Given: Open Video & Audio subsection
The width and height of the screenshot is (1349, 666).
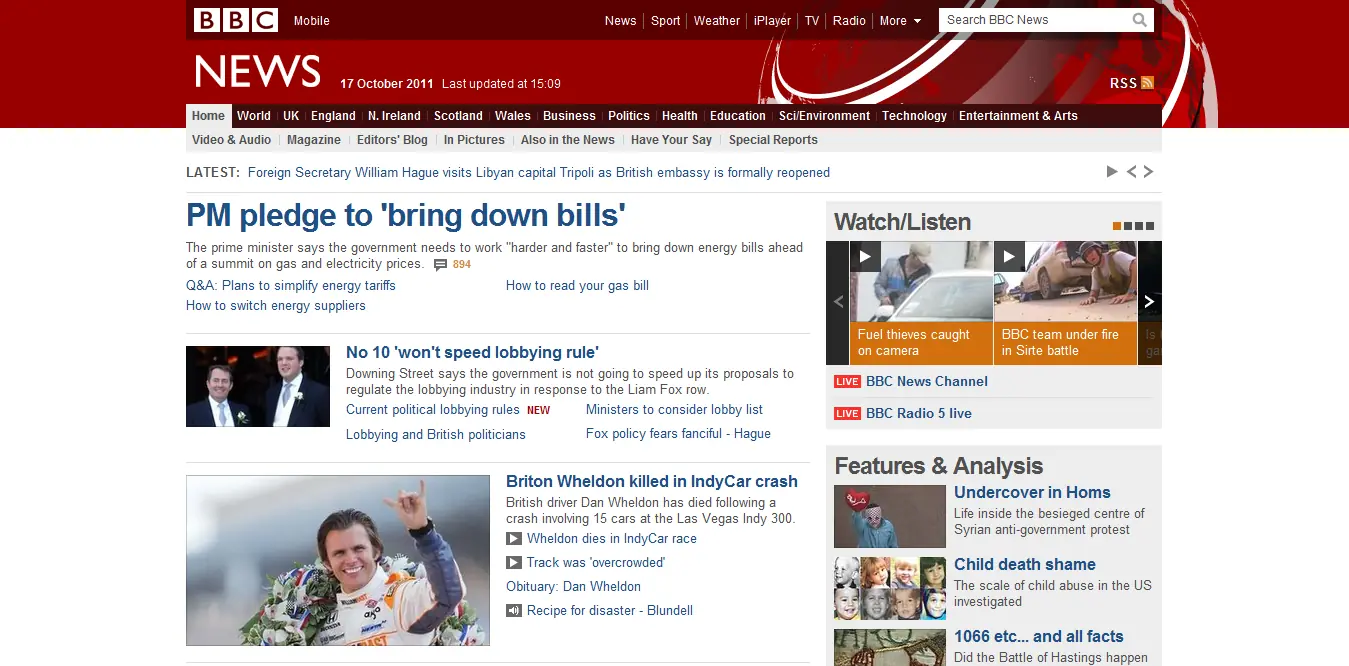Looking at the screenshot, I should pyautogui.click(x=231, y=140).
